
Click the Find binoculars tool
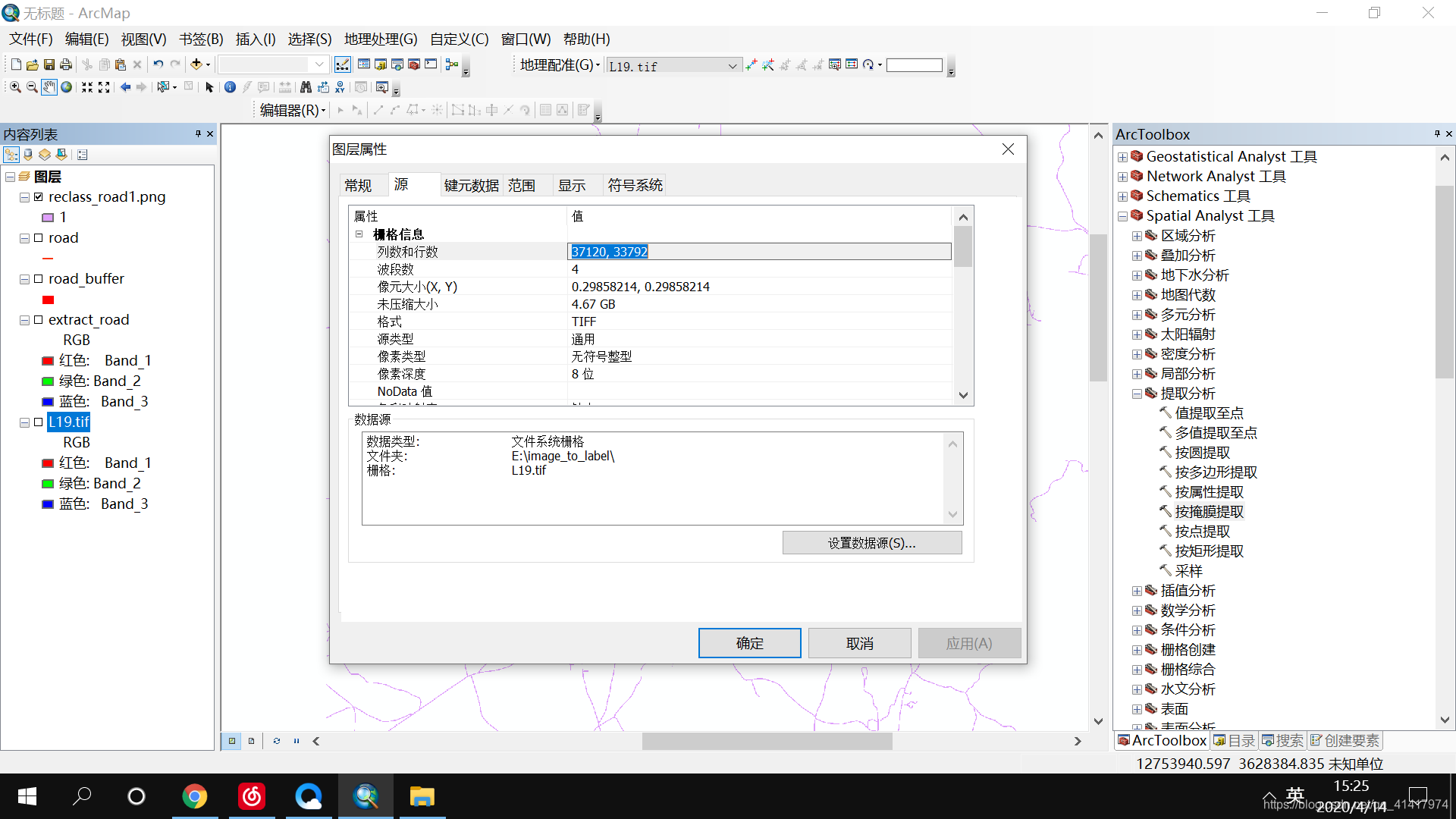(x=306, y=87)
